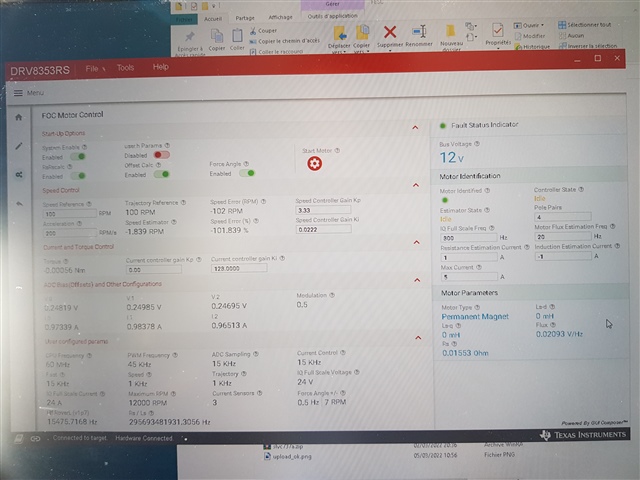Click the Resistance Estimation Current field
This screenshot has height=480, width=640.
[469, 258]
